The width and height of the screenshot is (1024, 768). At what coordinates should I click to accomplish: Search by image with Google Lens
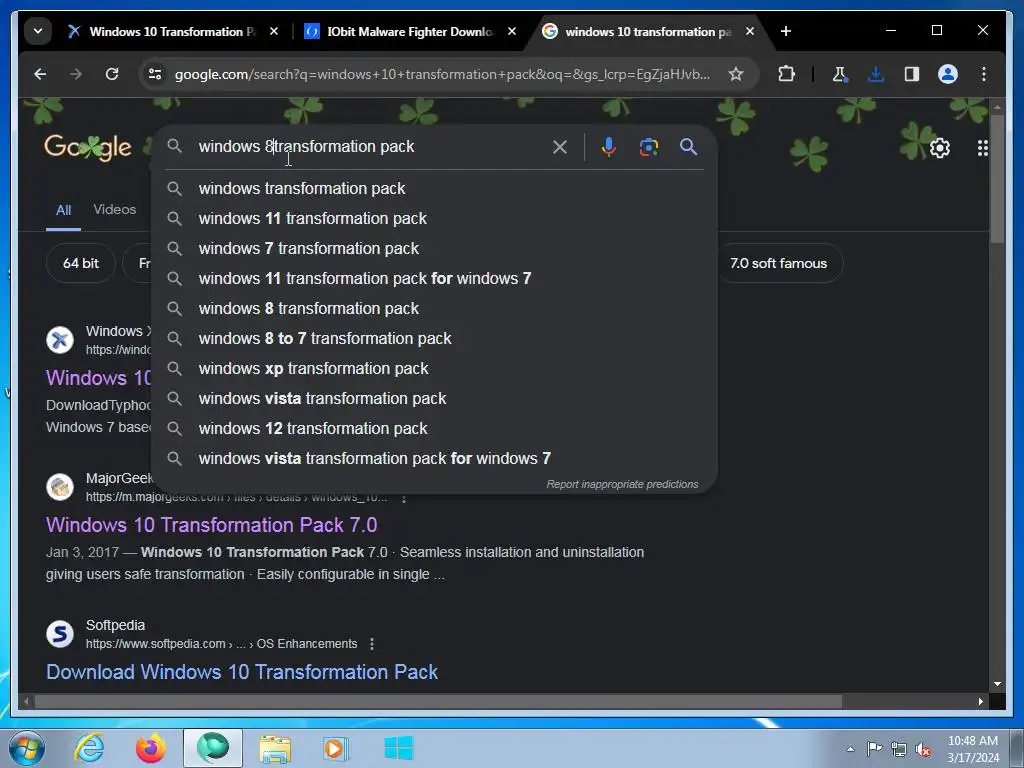tap(648, 147)
